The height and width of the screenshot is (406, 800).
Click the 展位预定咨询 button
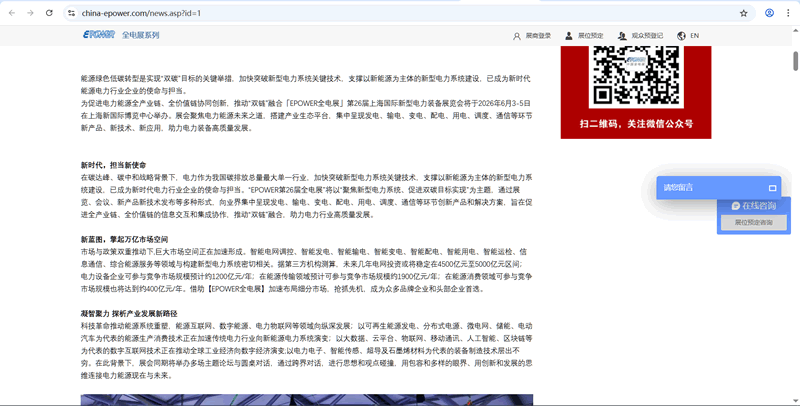(x=753, y=222)
